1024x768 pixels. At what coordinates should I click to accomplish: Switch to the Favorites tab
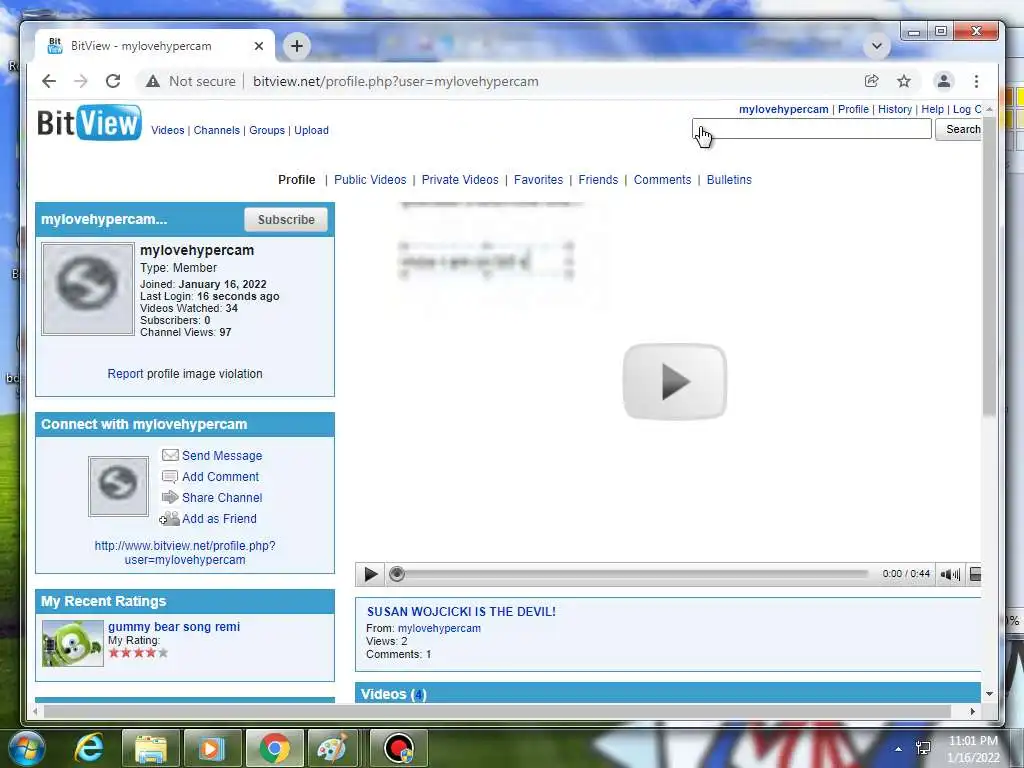(x=538, y=180)
